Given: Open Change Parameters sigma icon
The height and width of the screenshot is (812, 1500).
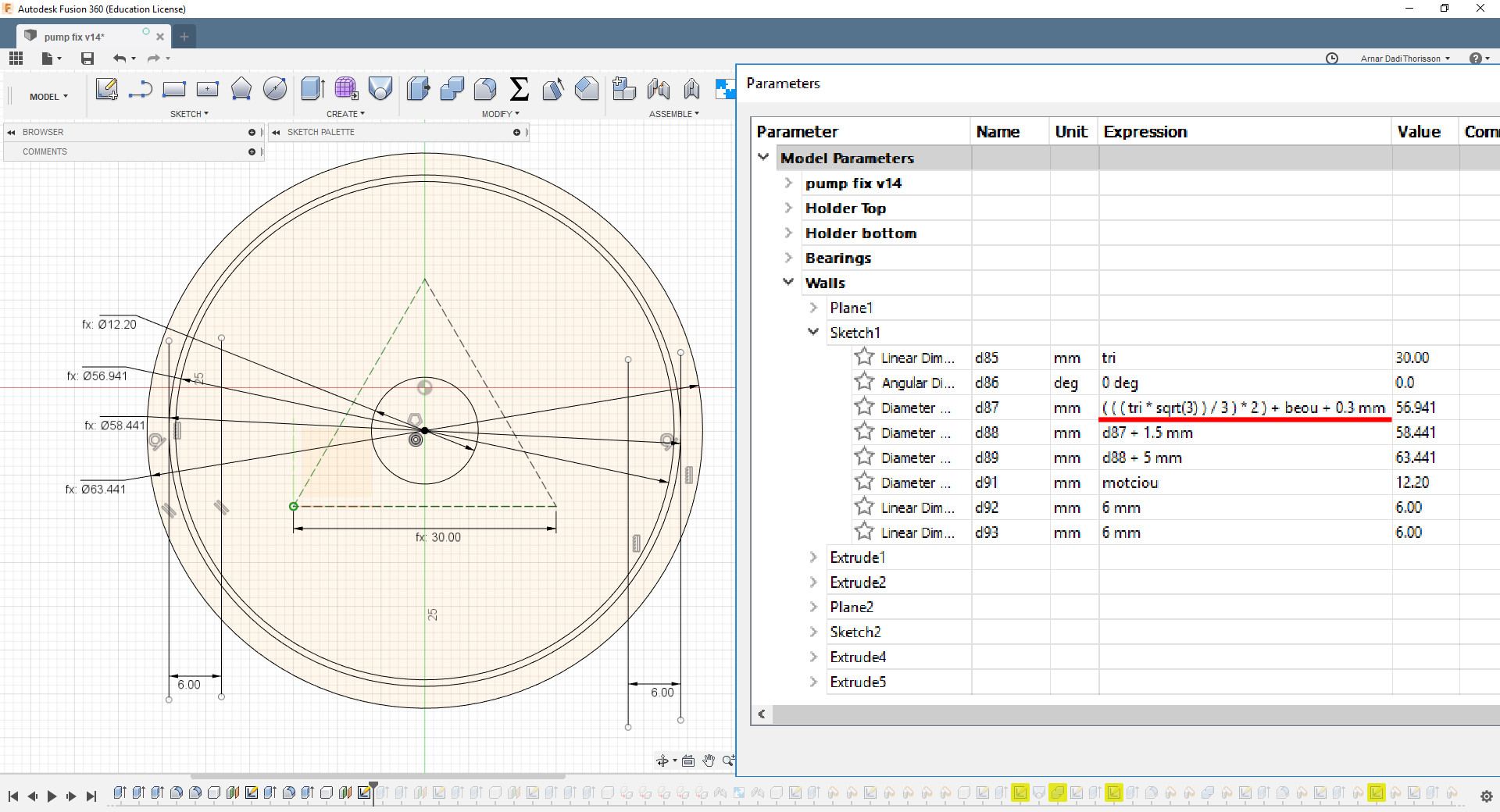Looking at the screenshot, I should coord(519,89).
